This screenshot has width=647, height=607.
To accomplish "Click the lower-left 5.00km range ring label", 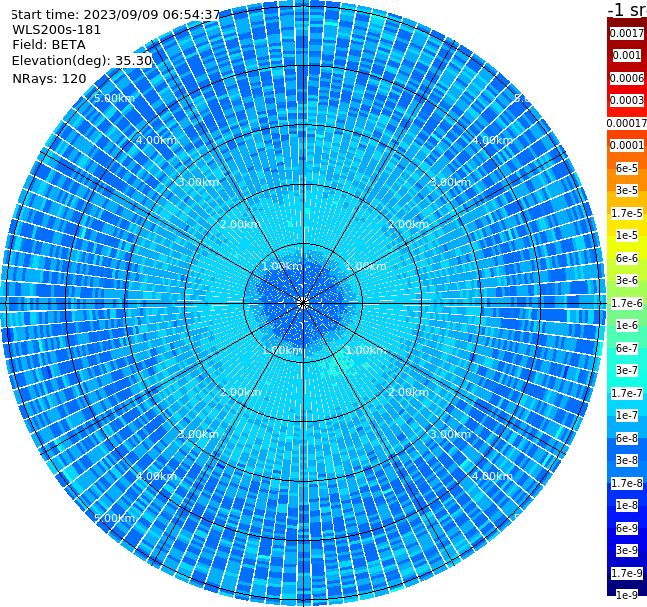I will pos(114,518).
